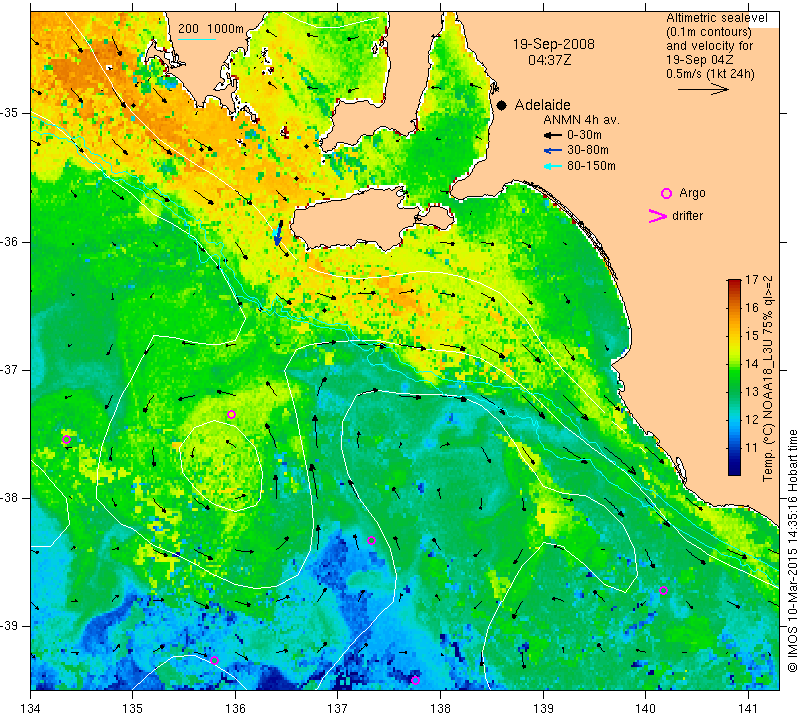Click the 137 longitude axis label
The height and width of the screenshot is (720, 800).
click(x=338, y=709)
